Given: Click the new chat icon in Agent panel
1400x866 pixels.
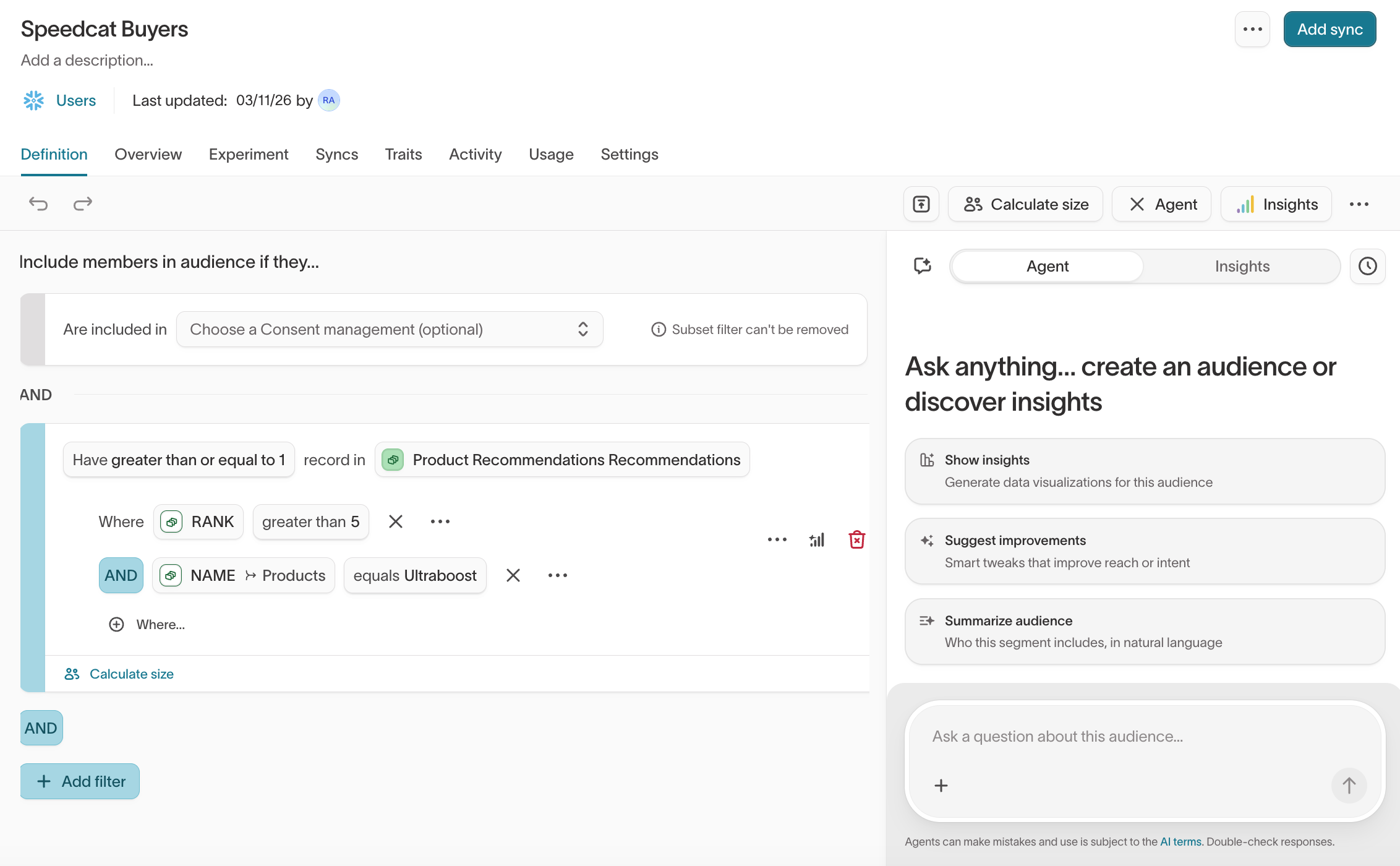Looking at the screenshot, I should pos(923,266).
